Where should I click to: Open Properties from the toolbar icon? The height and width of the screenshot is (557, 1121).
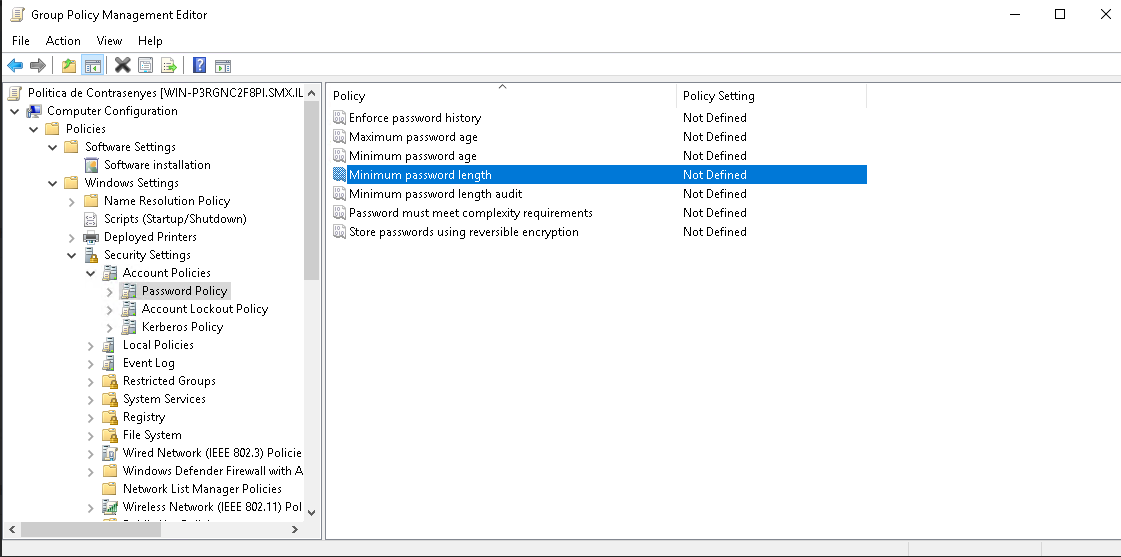point(146,66)
